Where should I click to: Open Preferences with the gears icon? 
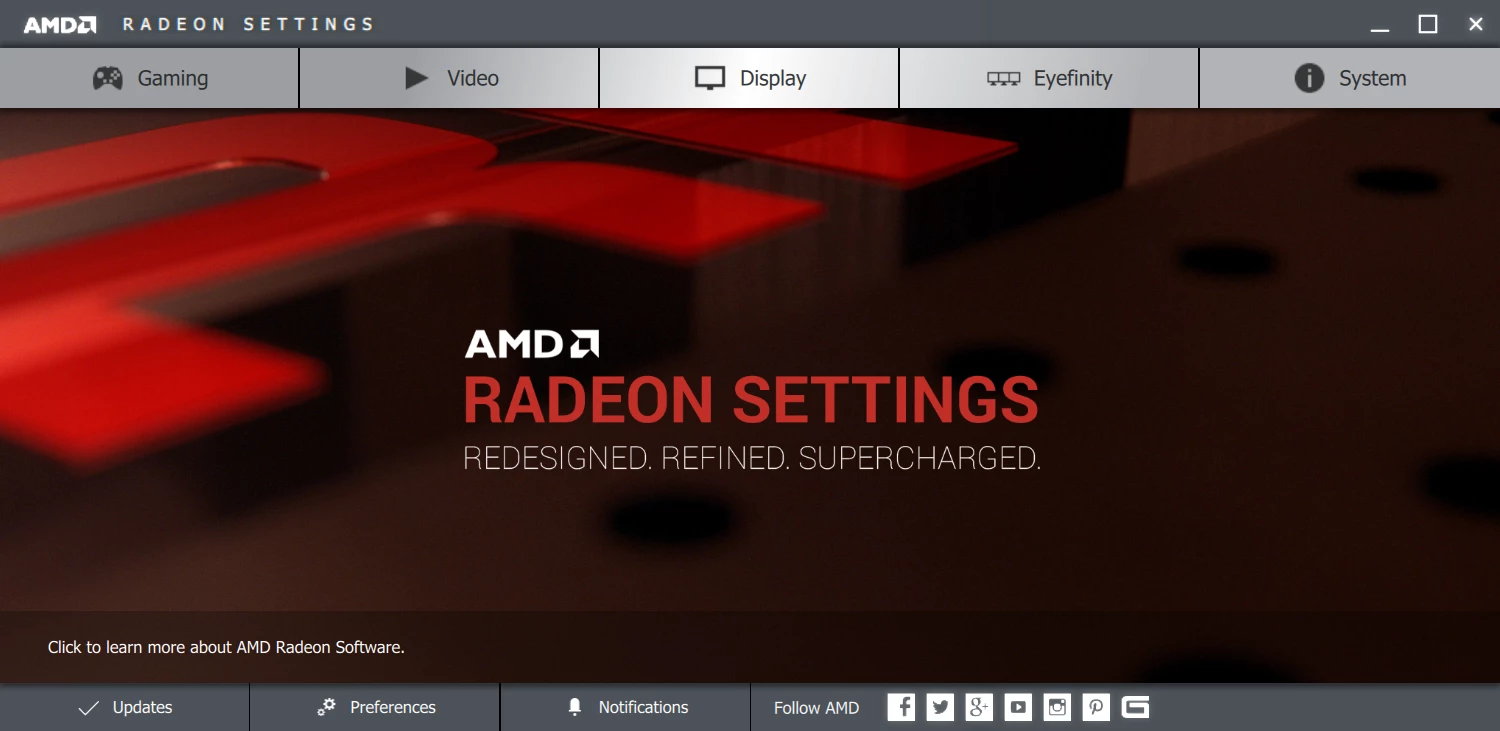(375, 707)
